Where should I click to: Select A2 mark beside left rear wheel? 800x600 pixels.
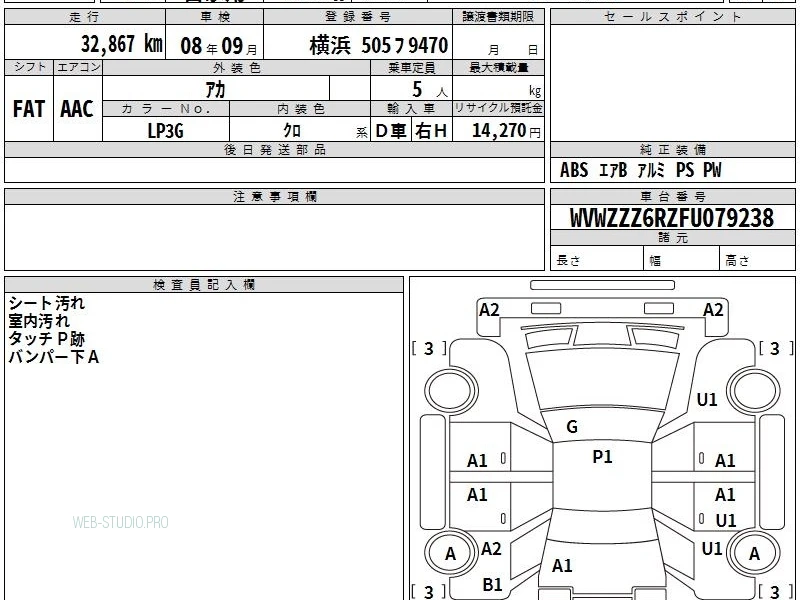(491, 549)
